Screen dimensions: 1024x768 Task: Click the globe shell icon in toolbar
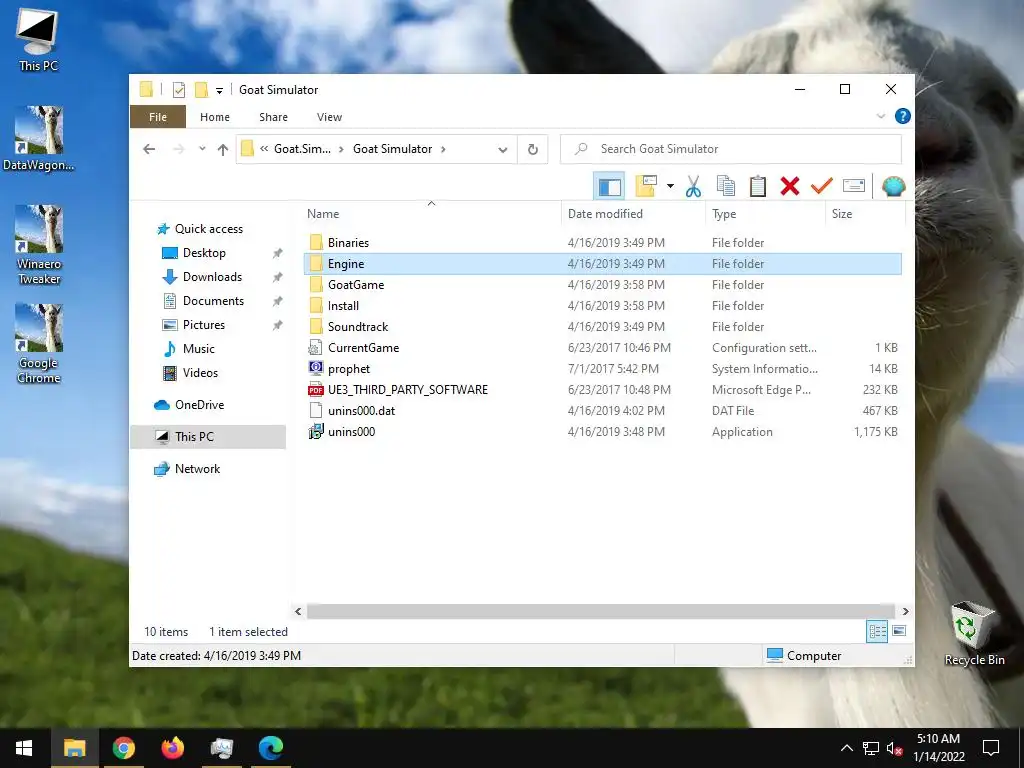893,187
